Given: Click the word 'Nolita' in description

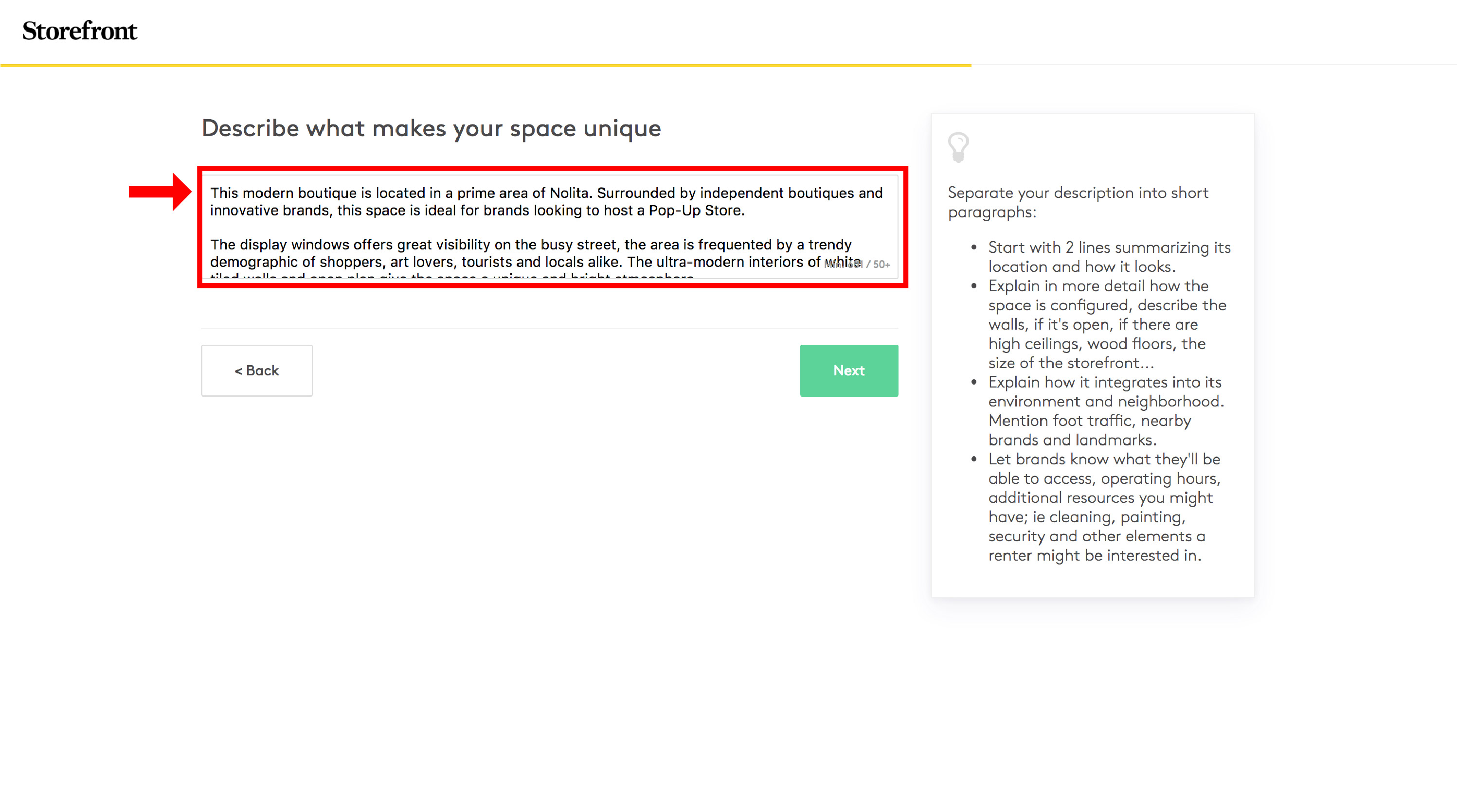Looking at the screenshot, I should [570, 193].
